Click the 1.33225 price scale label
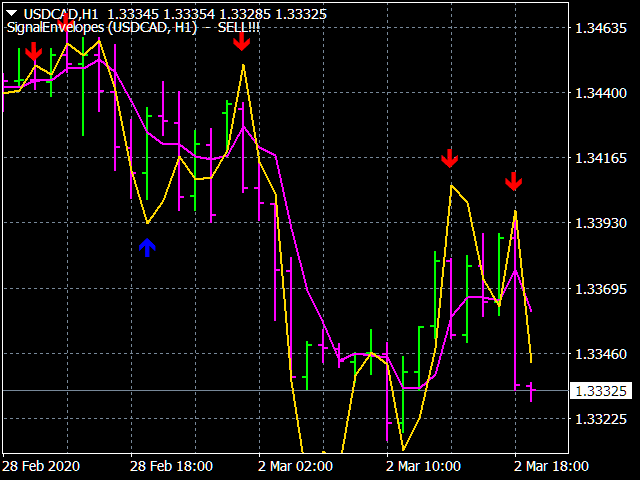The height and width of the screenshot is (480, 640). [601, 419]
